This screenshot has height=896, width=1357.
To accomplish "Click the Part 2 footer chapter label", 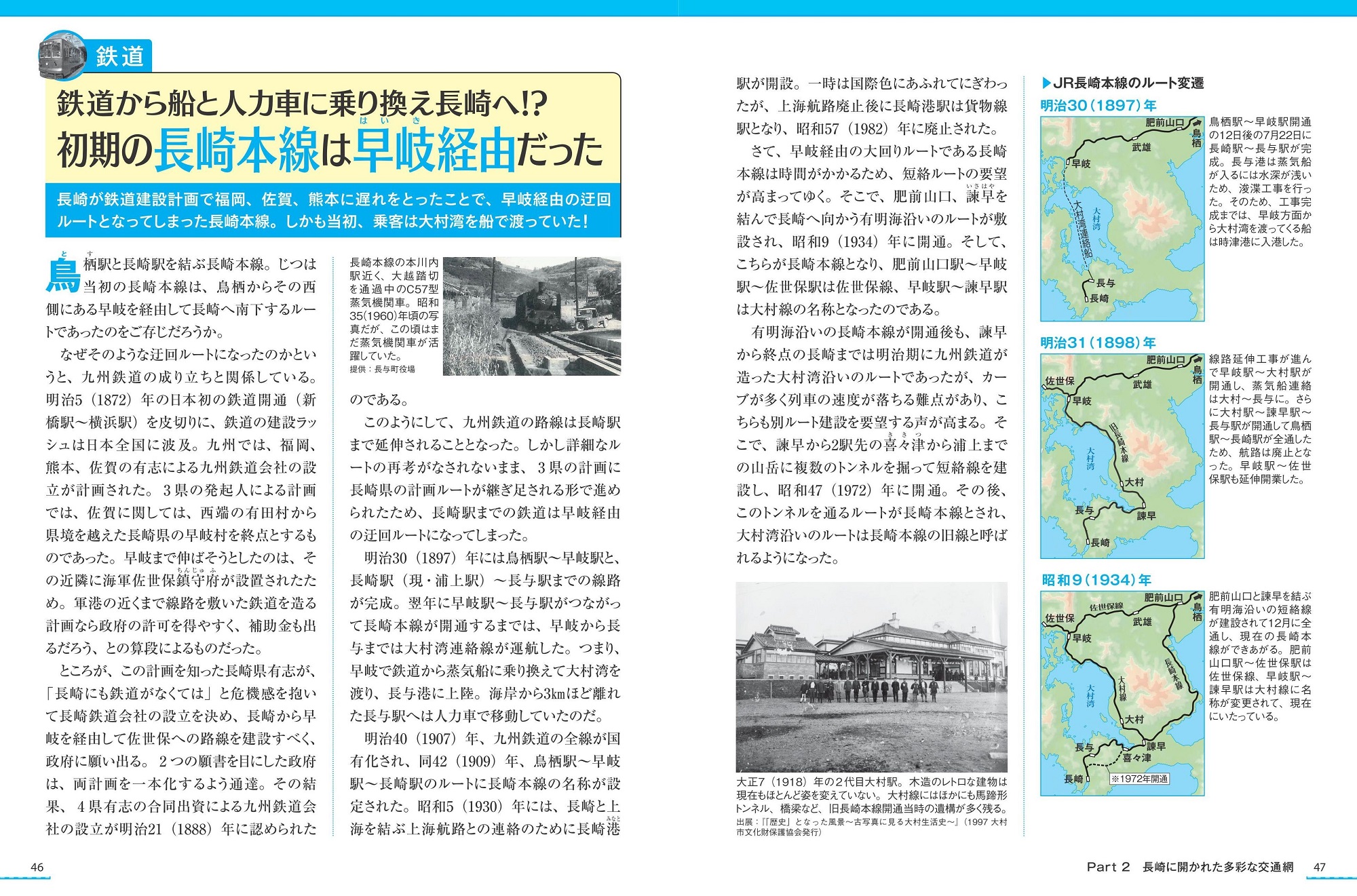I will (x=1108, y=867).
